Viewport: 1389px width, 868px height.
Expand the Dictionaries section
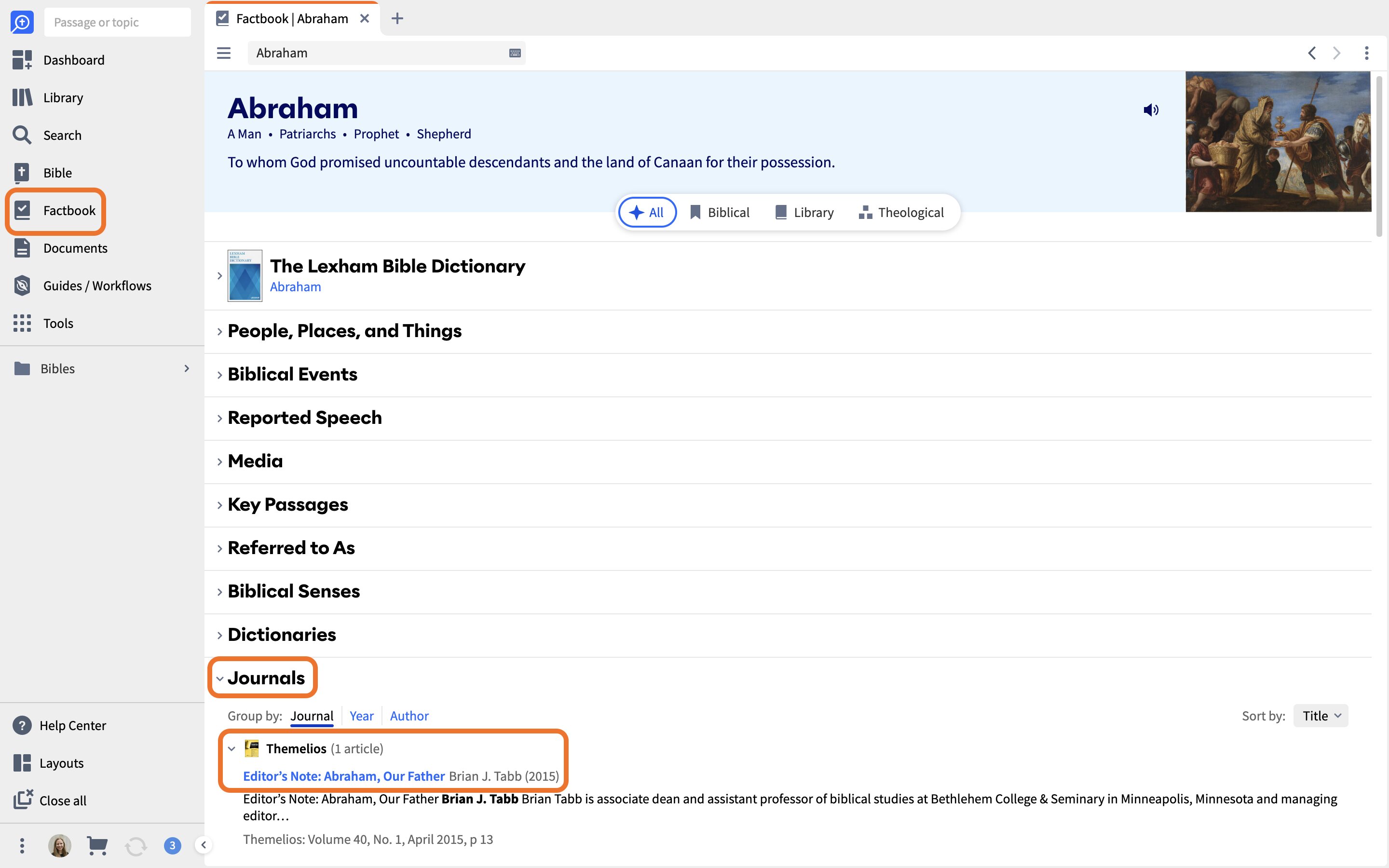219,636
